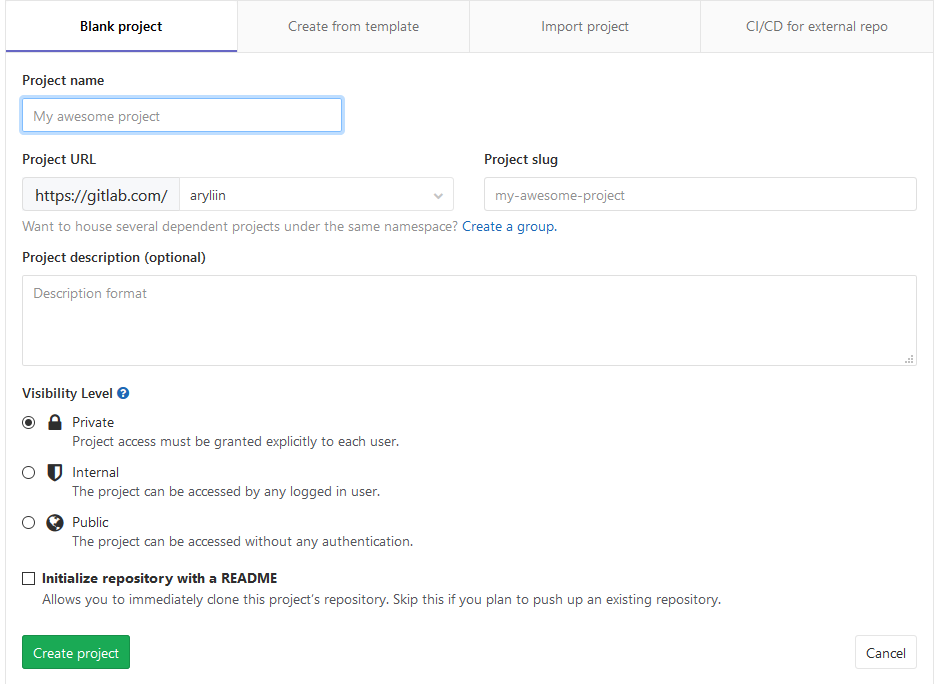Focus the Project slug input field

tap(700, 194)
